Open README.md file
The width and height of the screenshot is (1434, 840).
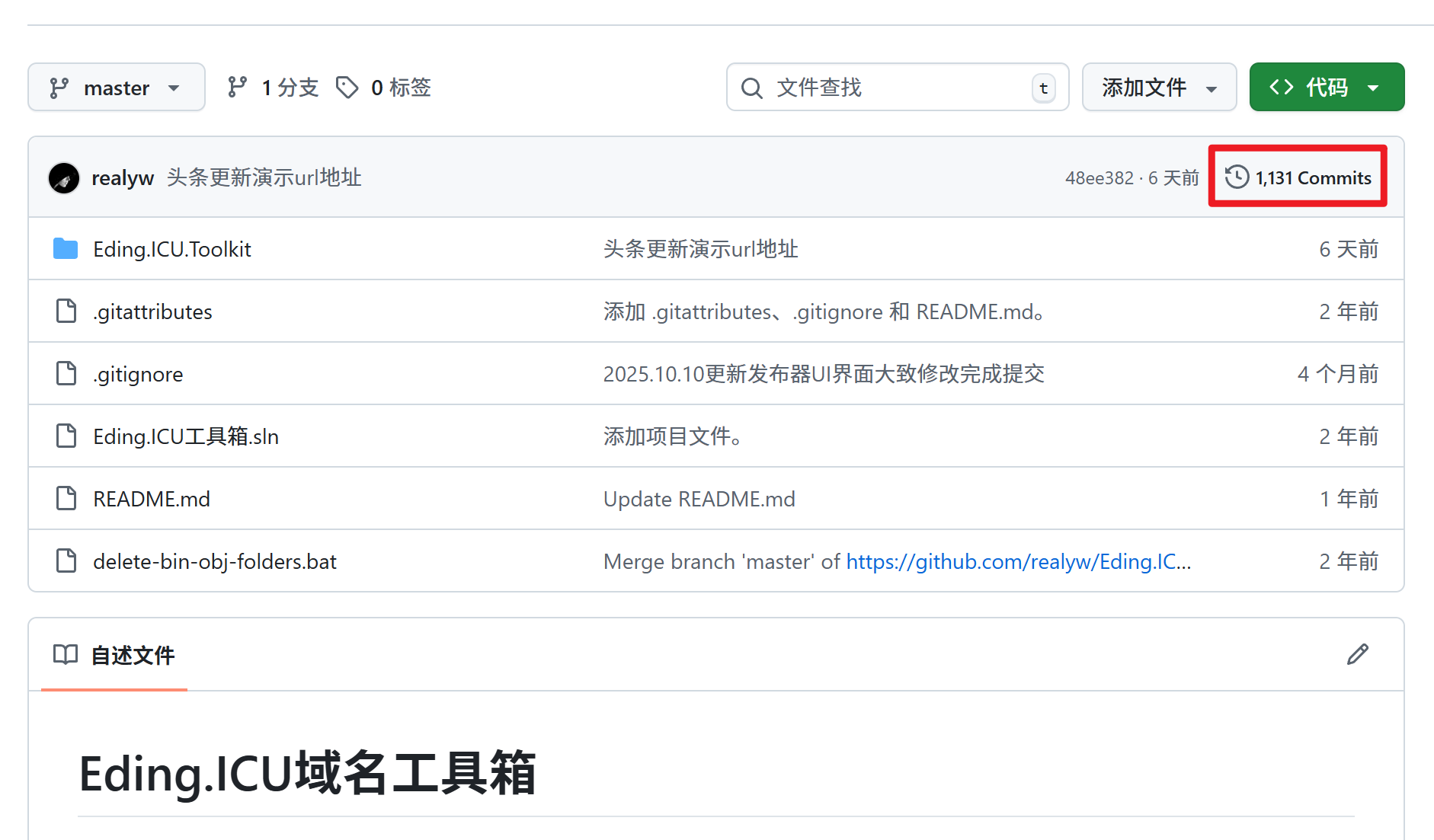[x=152, y=500]
